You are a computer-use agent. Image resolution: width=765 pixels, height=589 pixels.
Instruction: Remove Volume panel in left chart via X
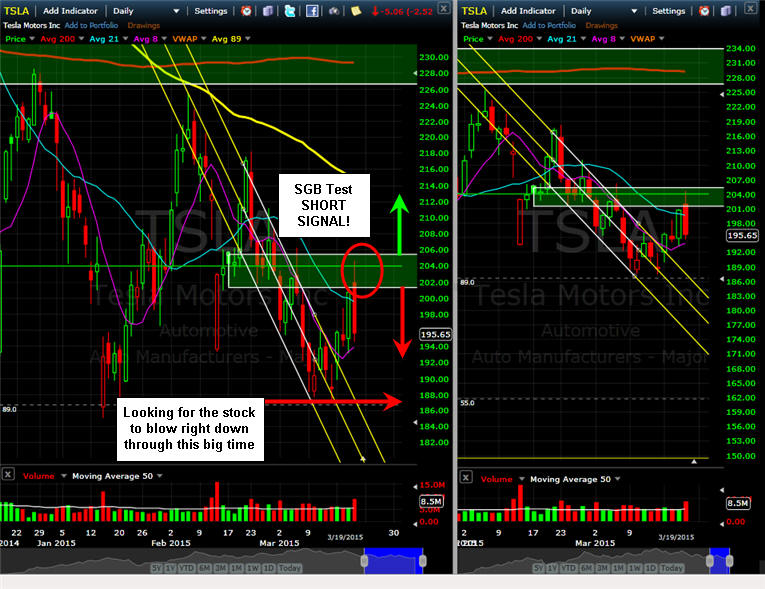8,474
